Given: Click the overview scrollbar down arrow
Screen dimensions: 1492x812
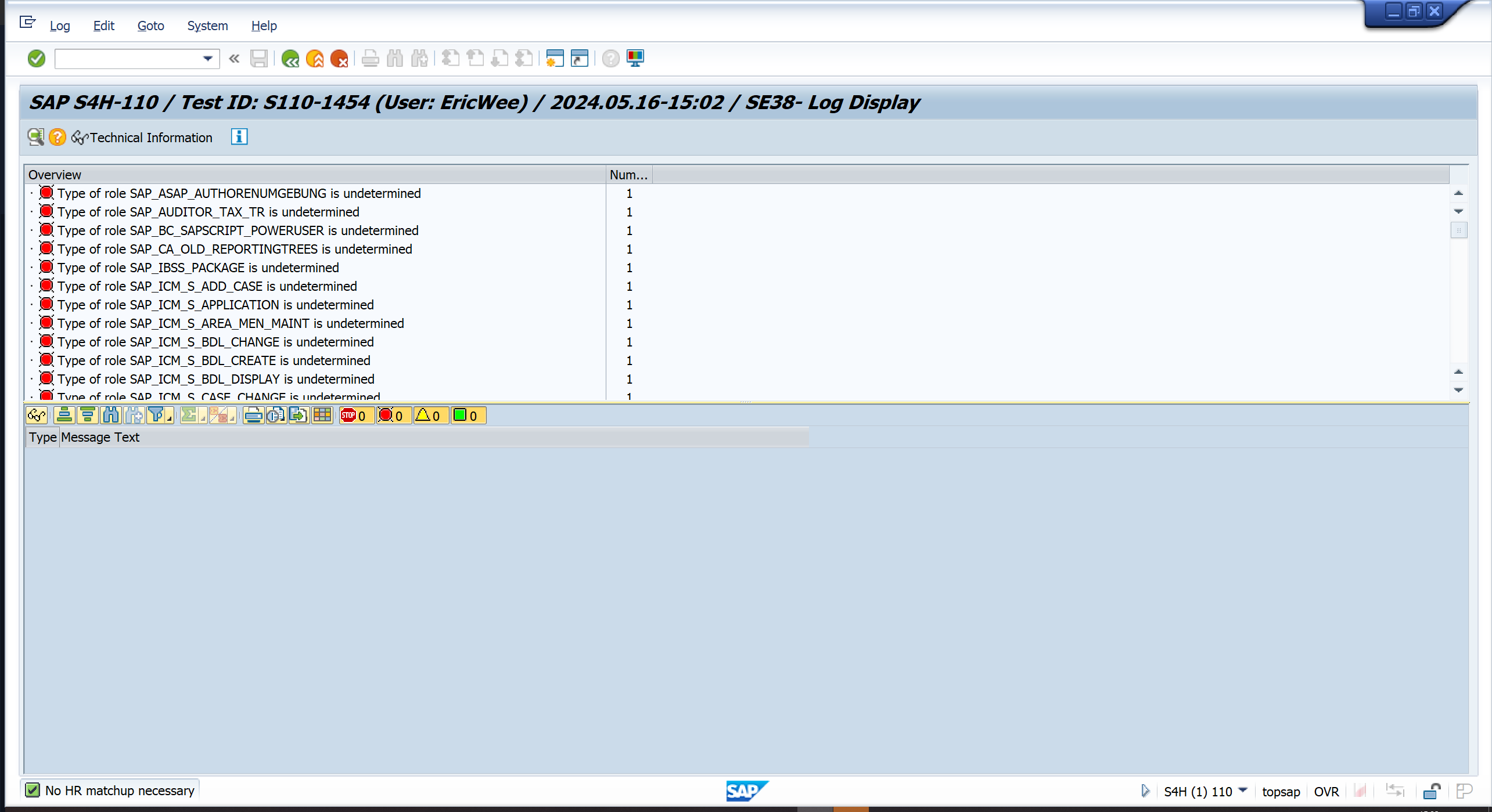Looking at the screenshot, I should [1458, 389].
